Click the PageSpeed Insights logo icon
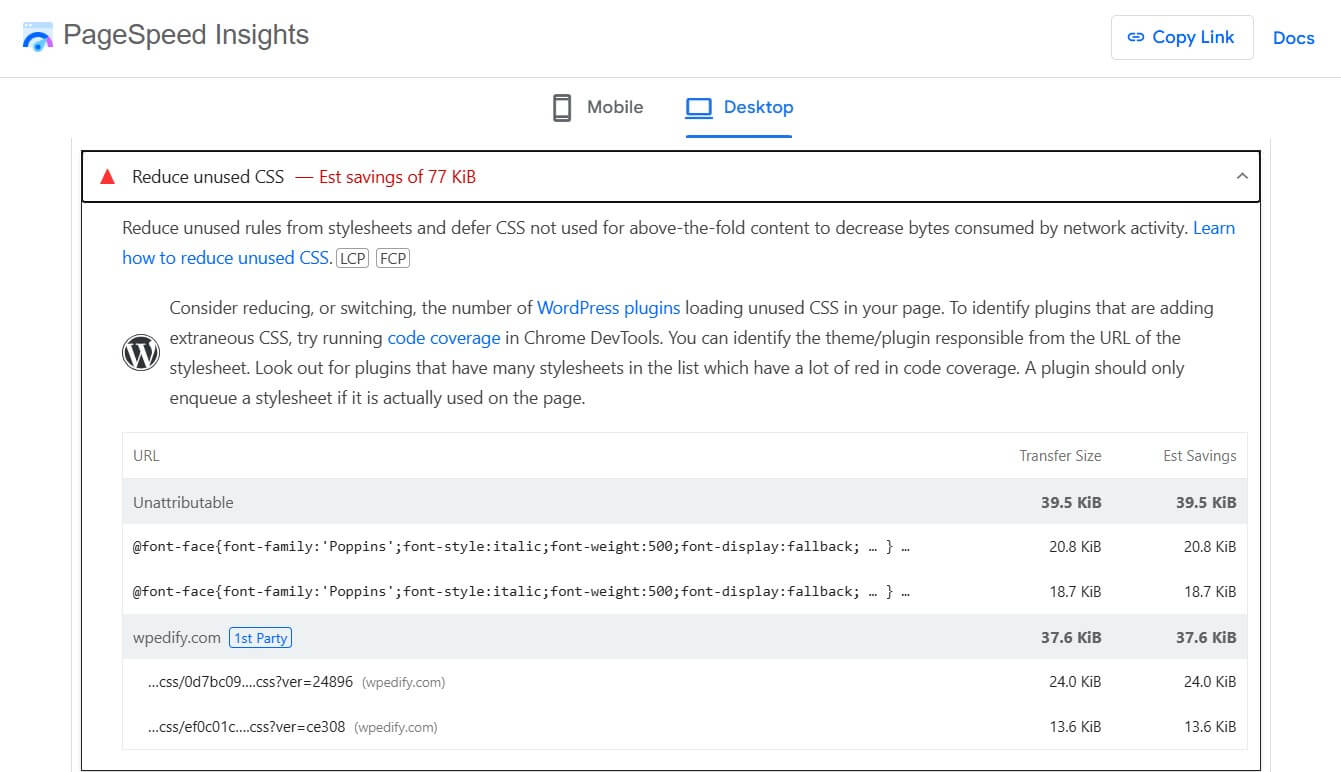 [37, 36]
